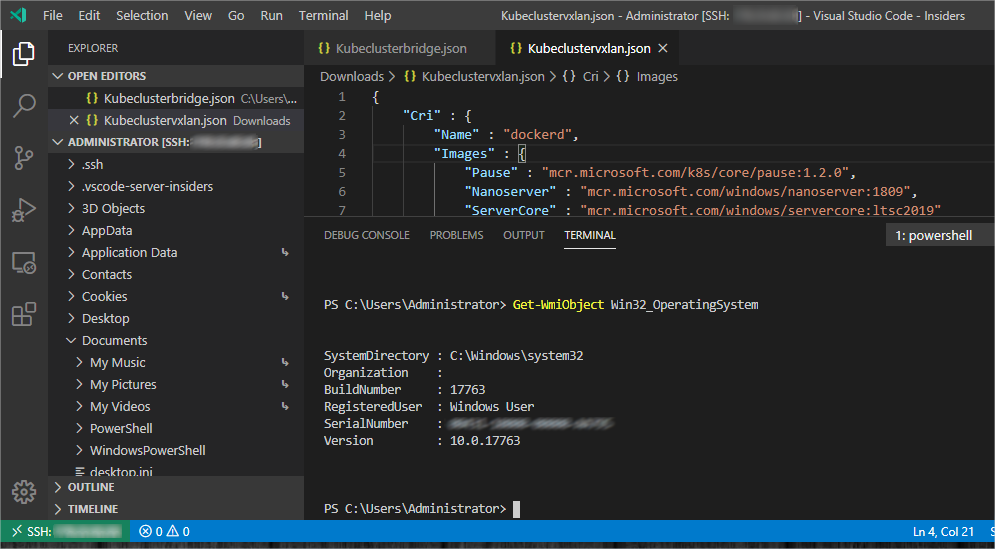Open the Manage gear icon
This screenshot has width=995, height=549.
[x=23, y=492]
